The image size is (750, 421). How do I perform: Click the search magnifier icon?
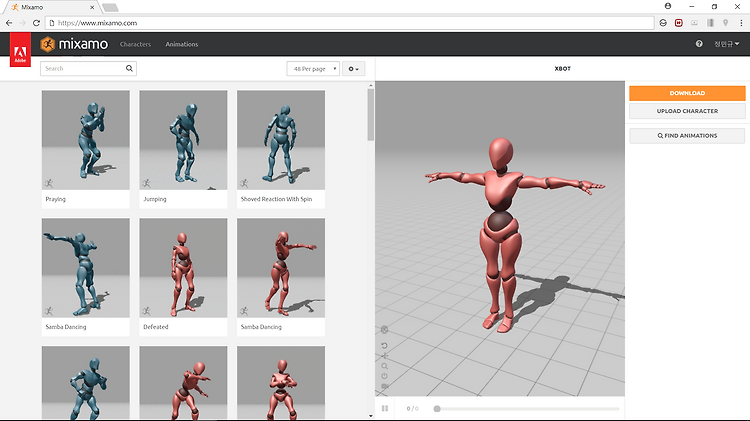[129, 68]
